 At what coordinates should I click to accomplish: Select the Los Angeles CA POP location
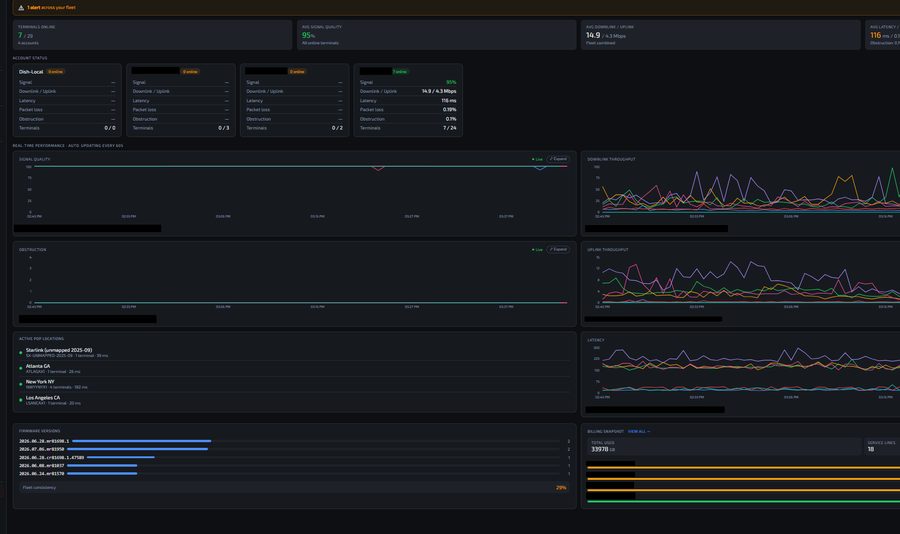294,400
